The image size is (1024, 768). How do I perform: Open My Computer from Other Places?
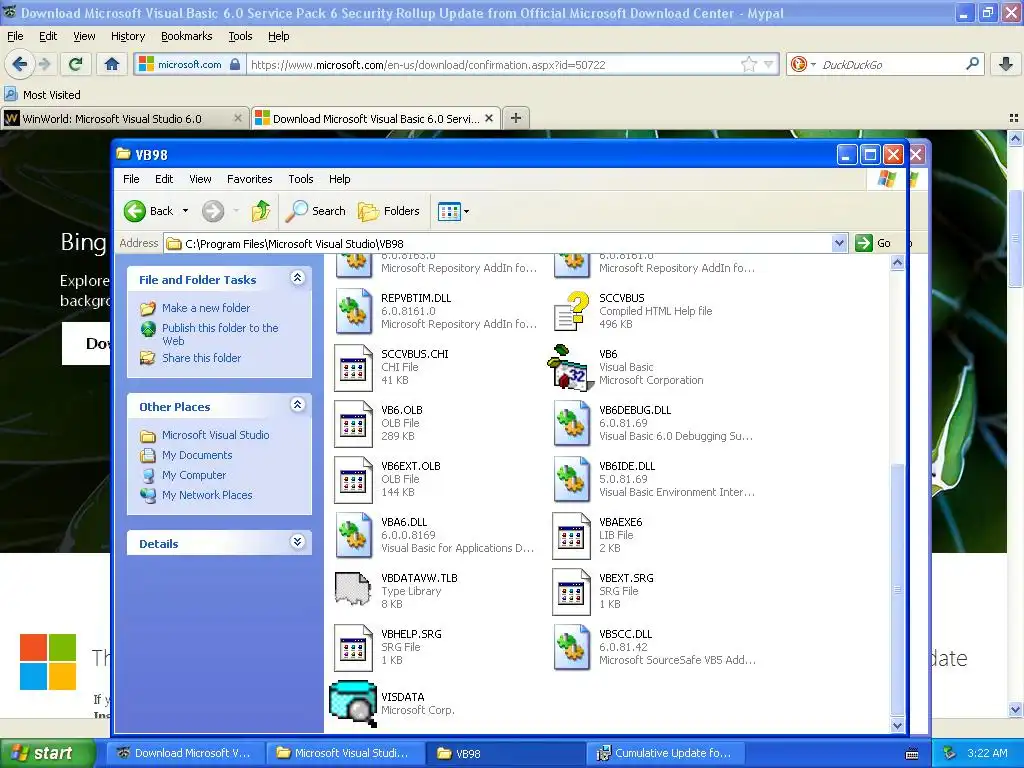194,475
